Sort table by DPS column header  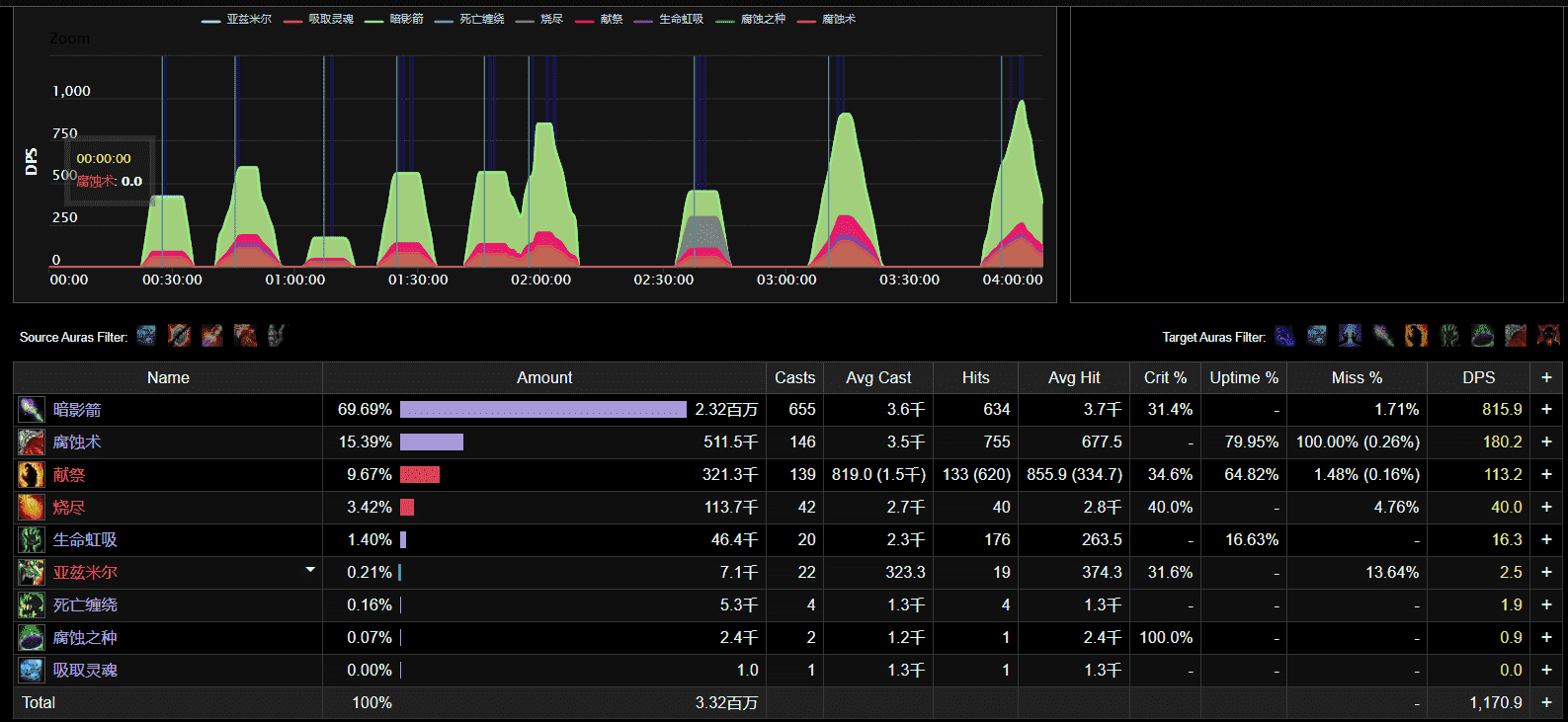click(x=1479, y=377)
